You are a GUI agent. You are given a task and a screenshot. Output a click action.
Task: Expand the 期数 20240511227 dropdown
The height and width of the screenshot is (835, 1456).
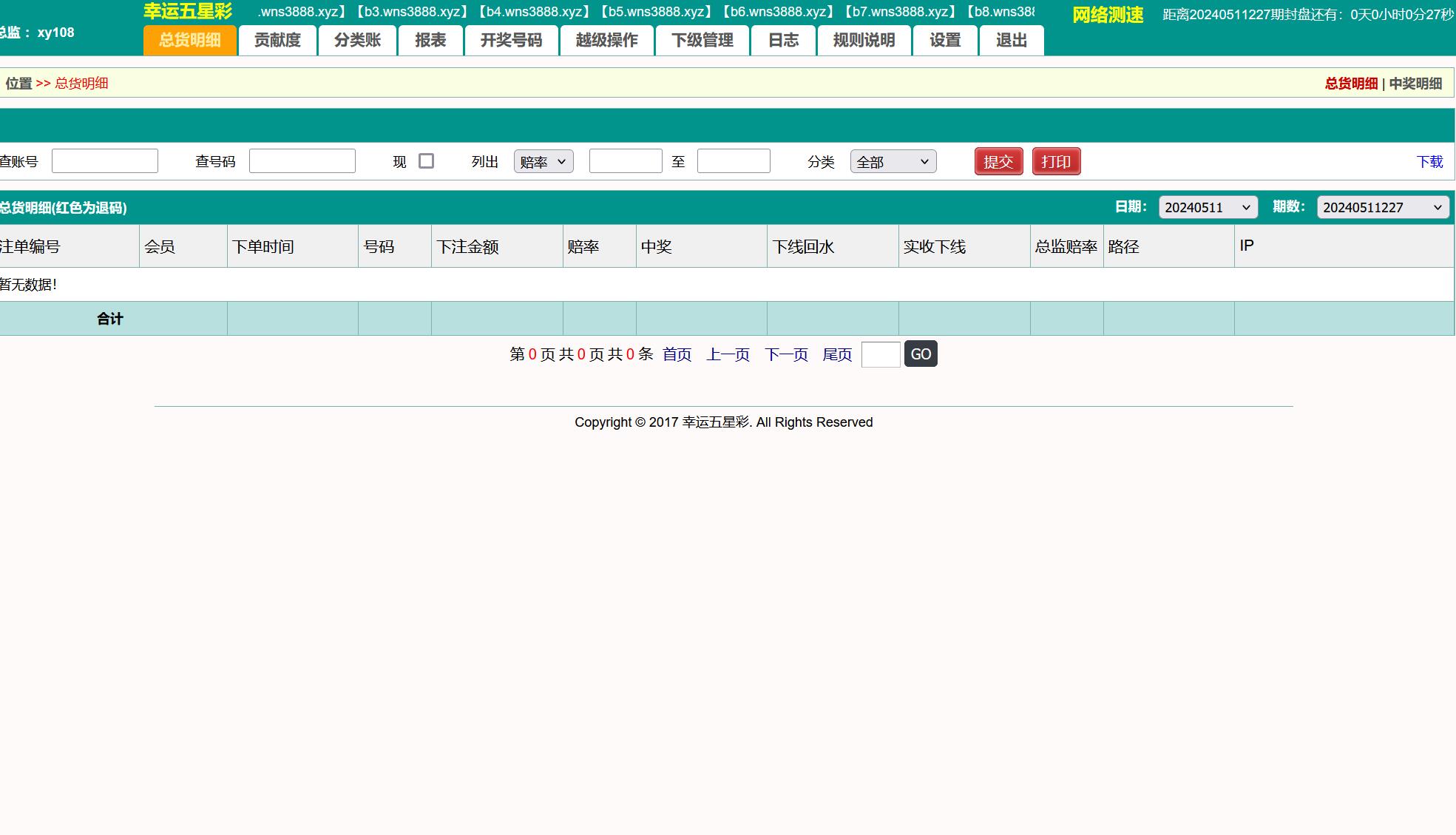1382,208
